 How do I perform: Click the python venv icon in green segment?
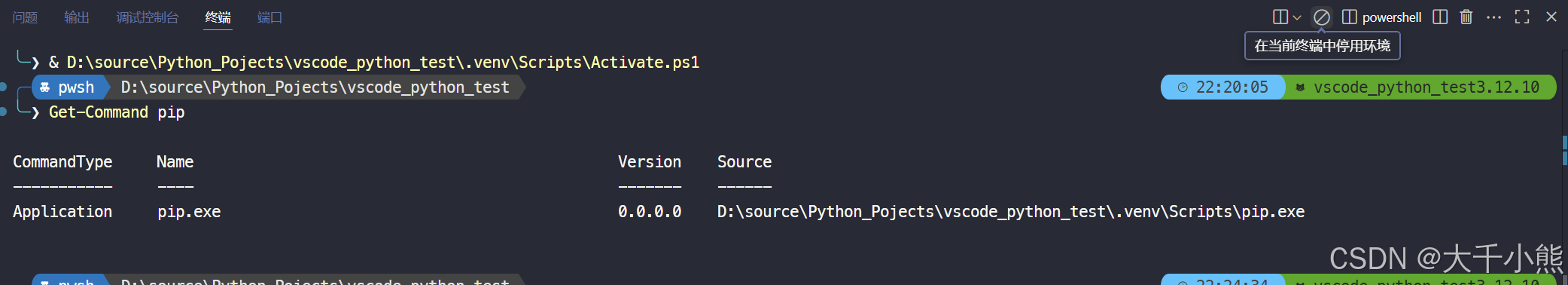[x=1300, y=87]
